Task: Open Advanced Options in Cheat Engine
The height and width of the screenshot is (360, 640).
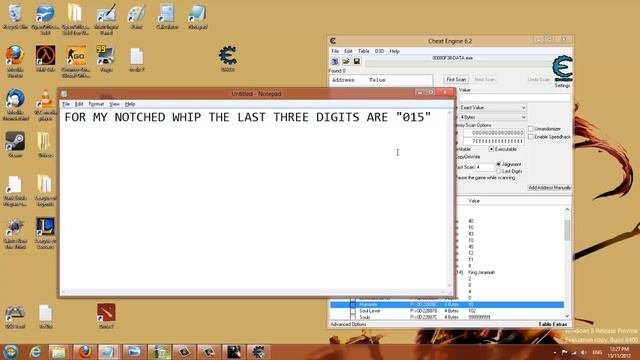Action: click(x=348, y=324)
